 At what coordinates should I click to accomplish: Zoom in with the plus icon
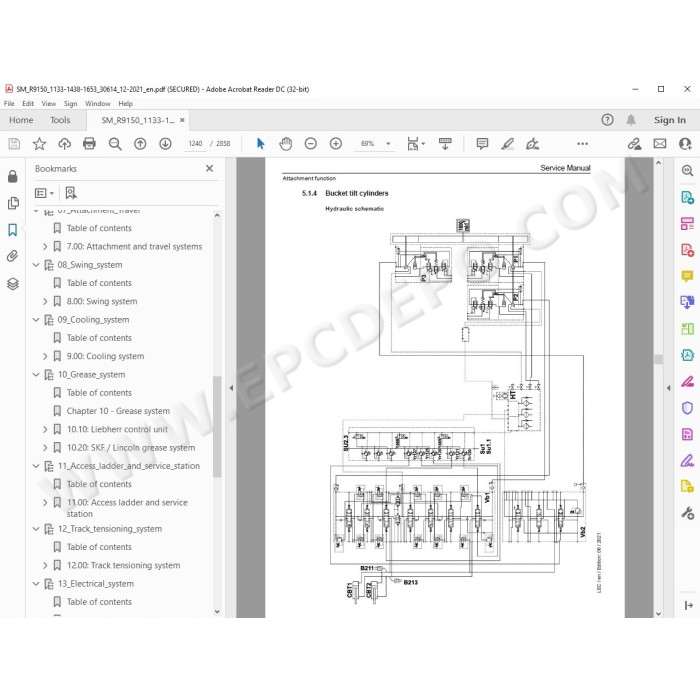click(x=336, y=144)
